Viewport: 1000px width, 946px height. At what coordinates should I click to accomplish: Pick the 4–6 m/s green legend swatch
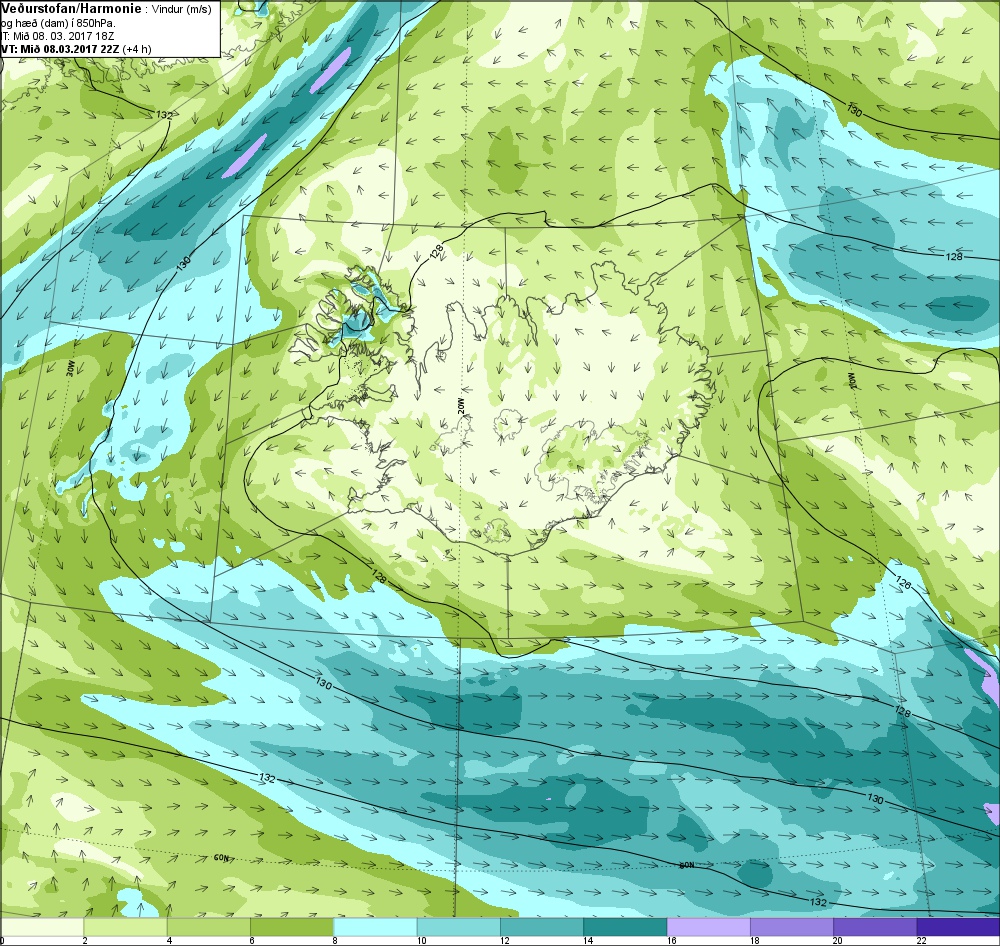point(209,926)
